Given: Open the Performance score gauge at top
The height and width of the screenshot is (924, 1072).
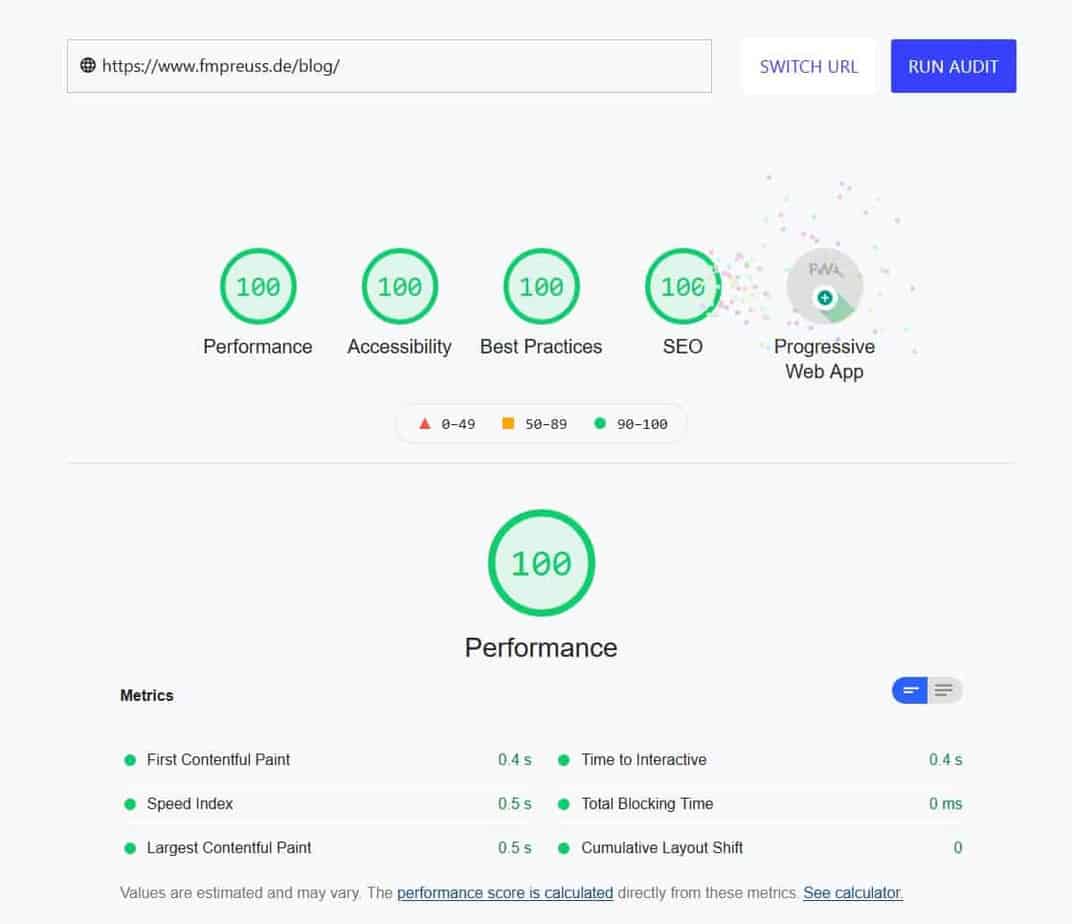Looking at the screenshot, I should (x=258, y=286).
